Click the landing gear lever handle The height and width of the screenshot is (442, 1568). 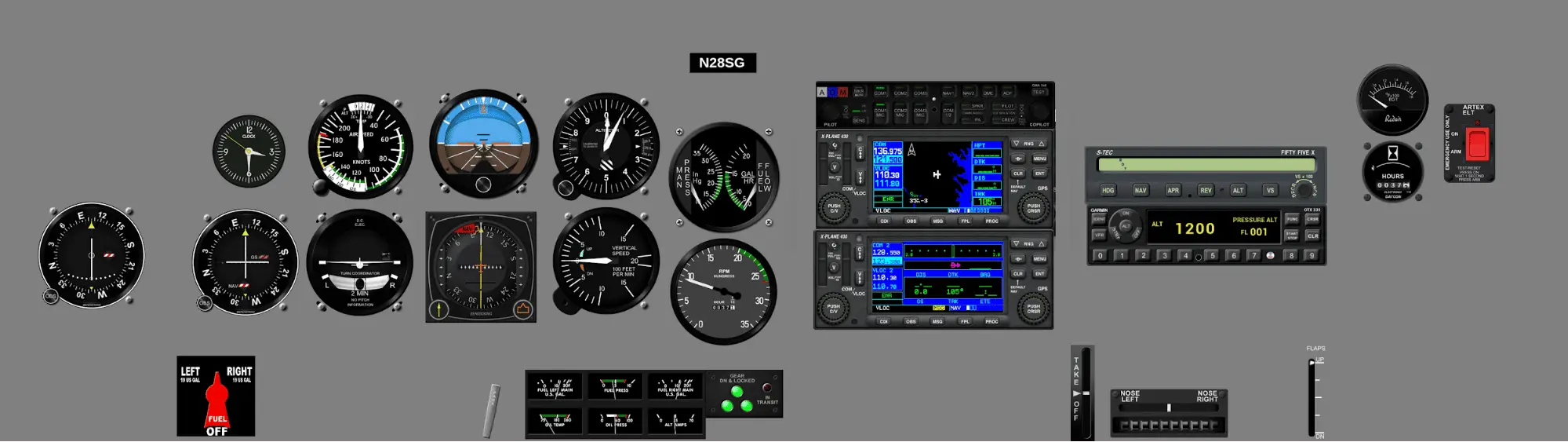(x=492, y=411)
